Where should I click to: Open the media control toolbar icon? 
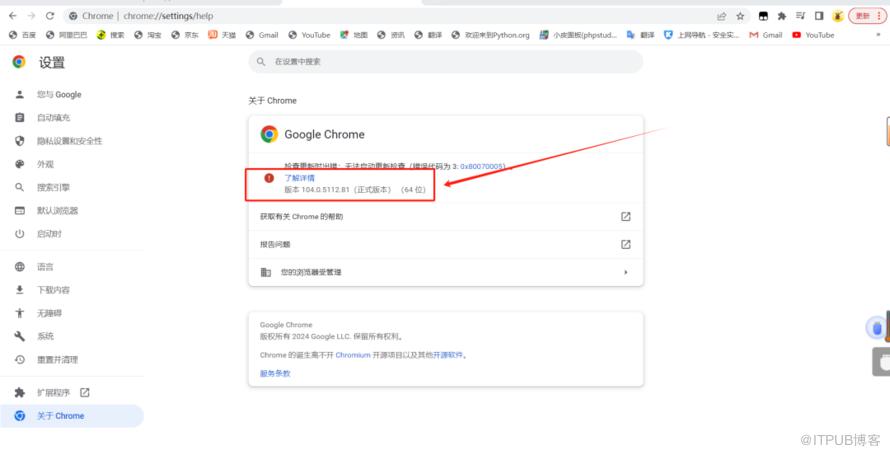(x=800, y=16)
